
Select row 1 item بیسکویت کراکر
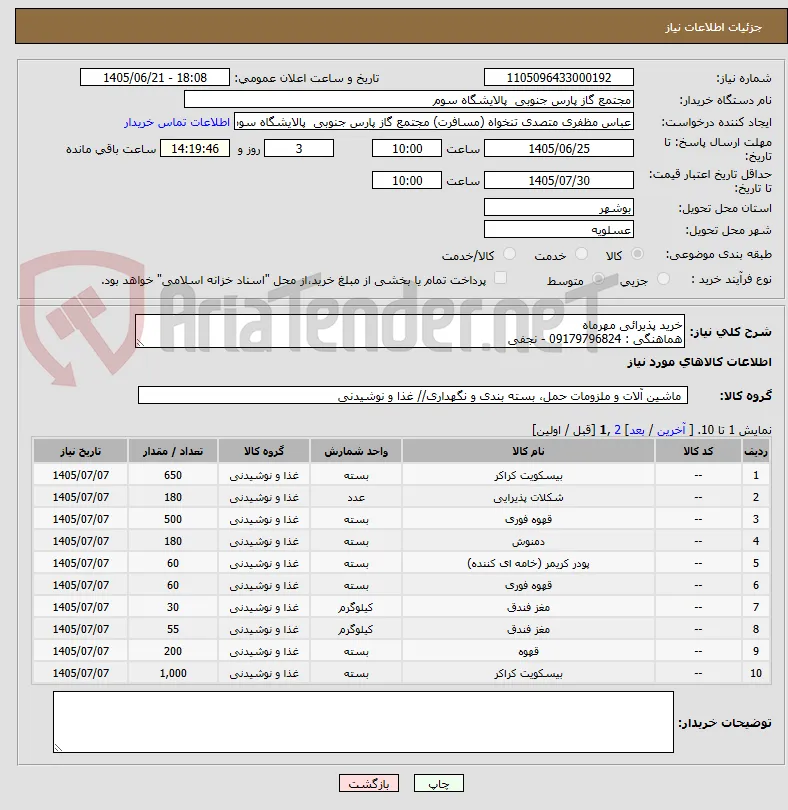click(x=528, y=475)
